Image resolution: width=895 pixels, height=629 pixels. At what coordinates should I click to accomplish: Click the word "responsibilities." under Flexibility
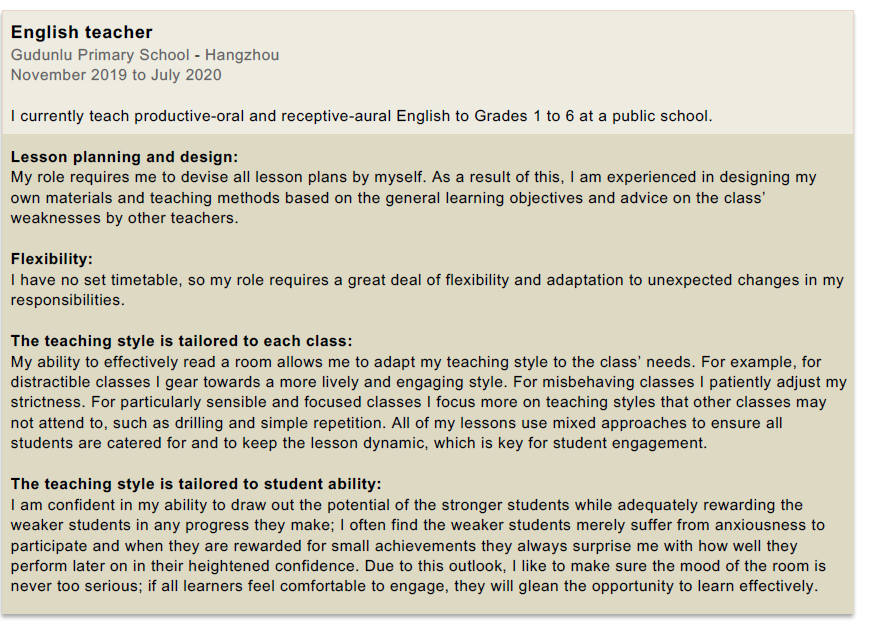pyautogui.click(x=68, y=300)
